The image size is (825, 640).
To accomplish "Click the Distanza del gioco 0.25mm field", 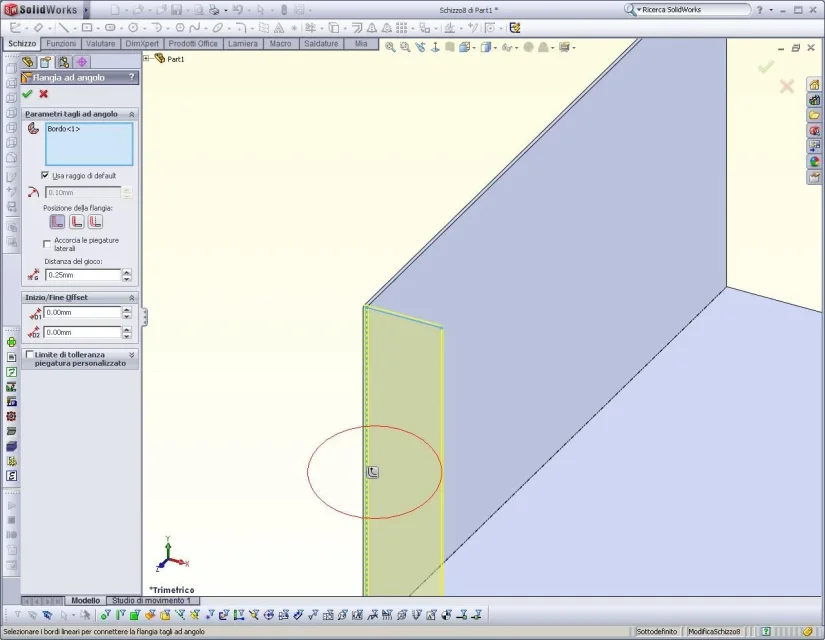I will coord(83,275).
